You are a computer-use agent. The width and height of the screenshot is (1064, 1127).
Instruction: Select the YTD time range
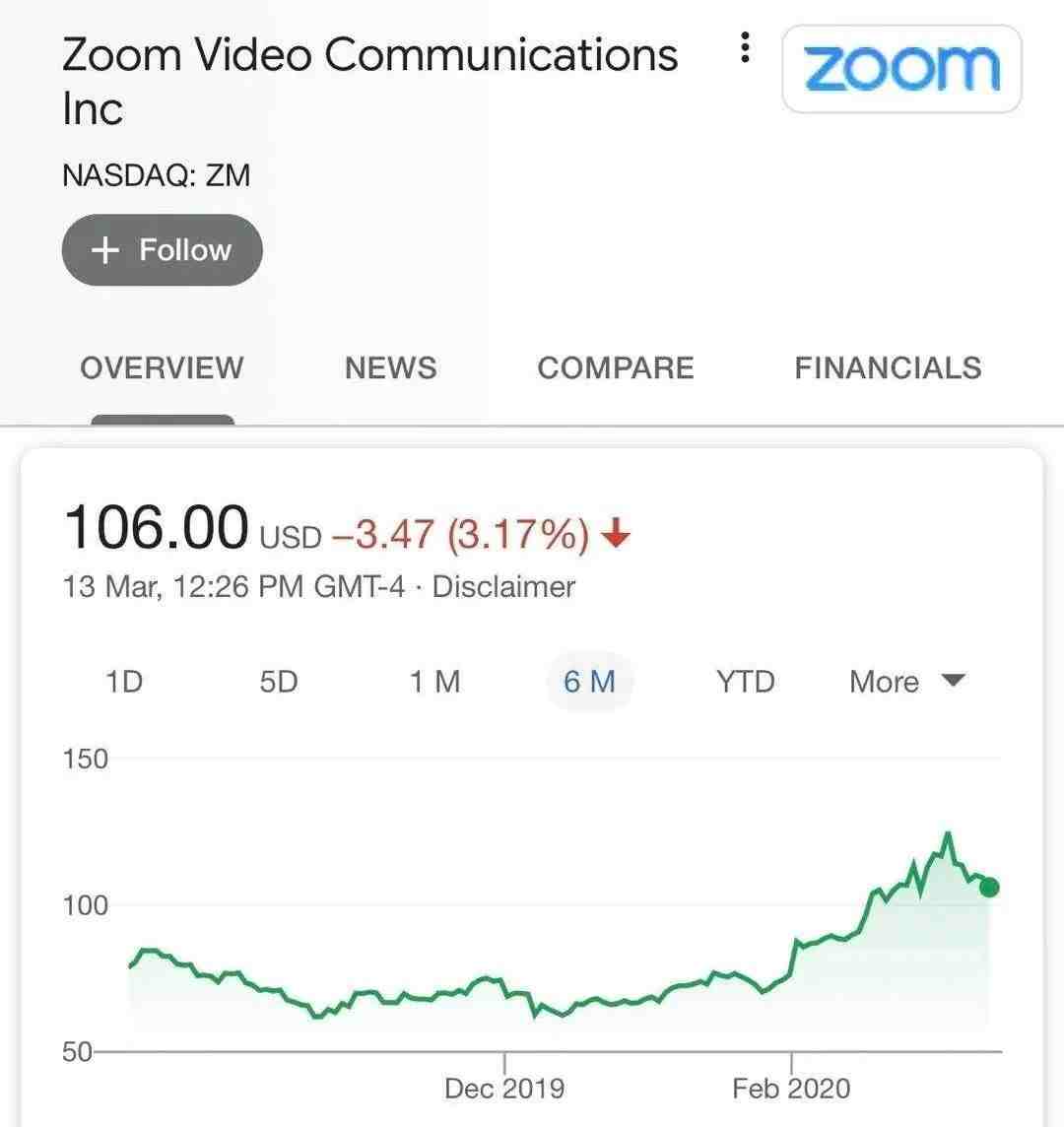(x=746, y=682)
